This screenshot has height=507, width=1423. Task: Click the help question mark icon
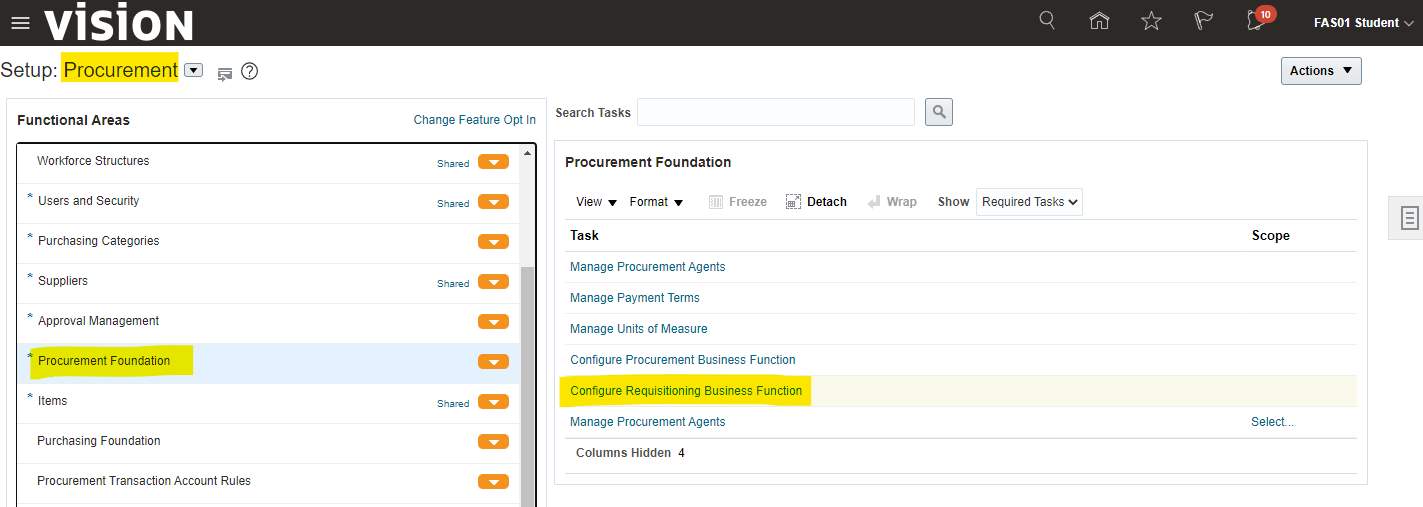250,71
